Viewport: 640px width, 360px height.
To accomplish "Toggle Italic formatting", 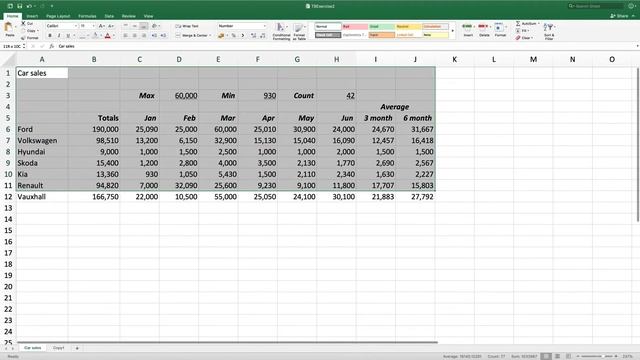I will 59,36.
